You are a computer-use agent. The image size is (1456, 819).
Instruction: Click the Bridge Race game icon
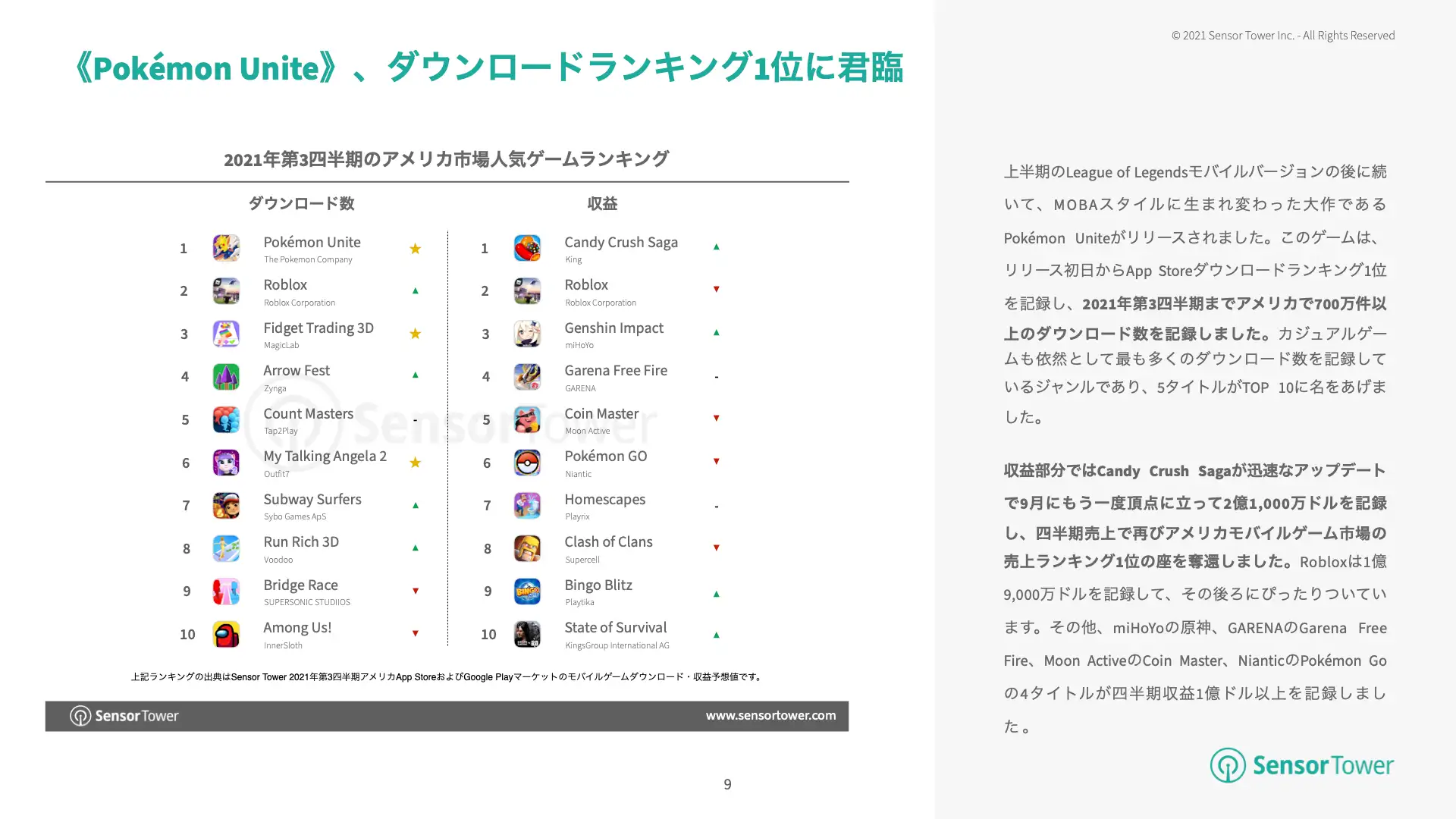pyautogui.click(x=226, y=591)
